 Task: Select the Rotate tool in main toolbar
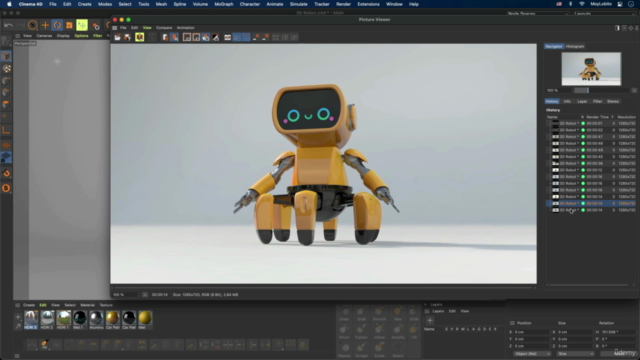58,25
